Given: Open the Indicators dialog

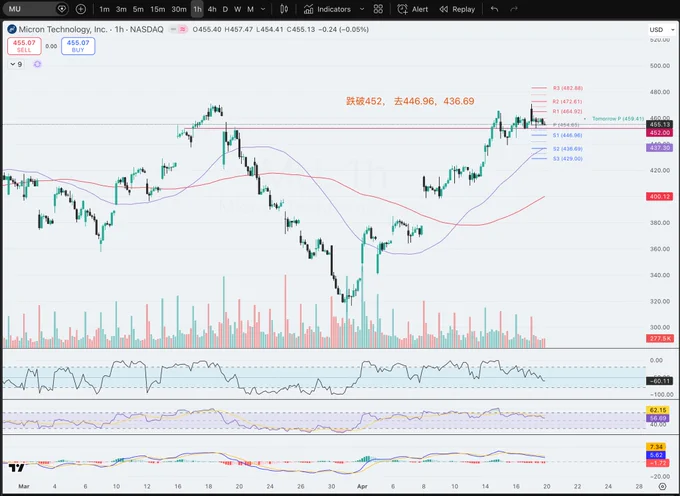Looking at the screenshot, I should pos(327,9).
